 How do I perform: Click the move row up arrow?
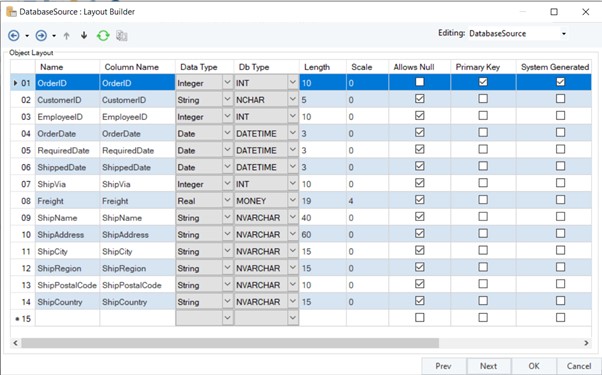(x=66, y=36)
